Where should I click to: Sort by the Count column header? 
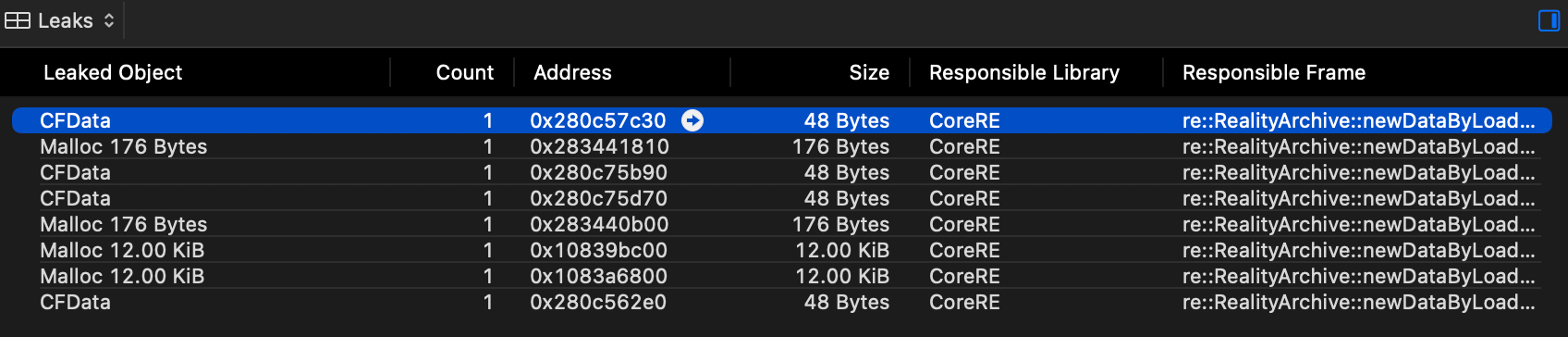[x=464, y=72]
